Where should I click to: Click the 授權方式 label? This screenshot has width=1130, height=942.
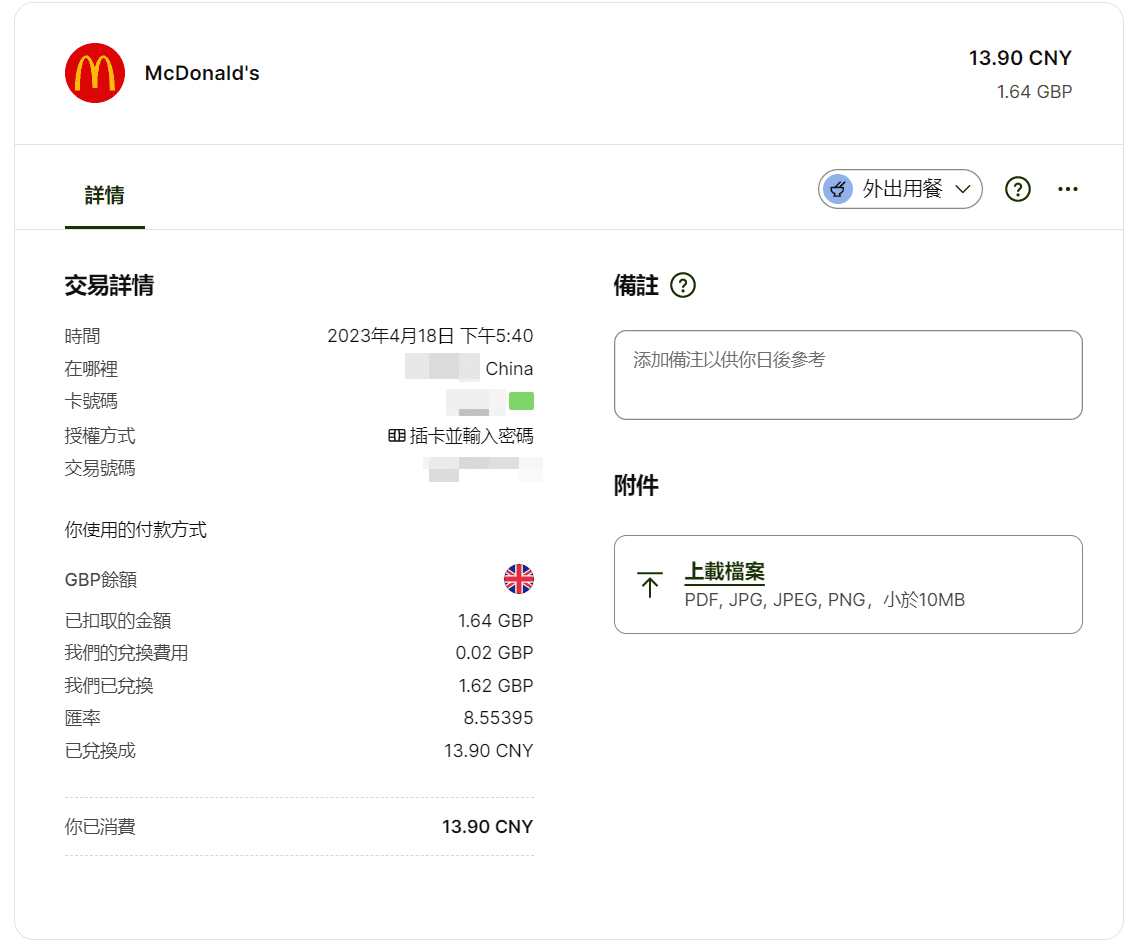pos(100,435)
